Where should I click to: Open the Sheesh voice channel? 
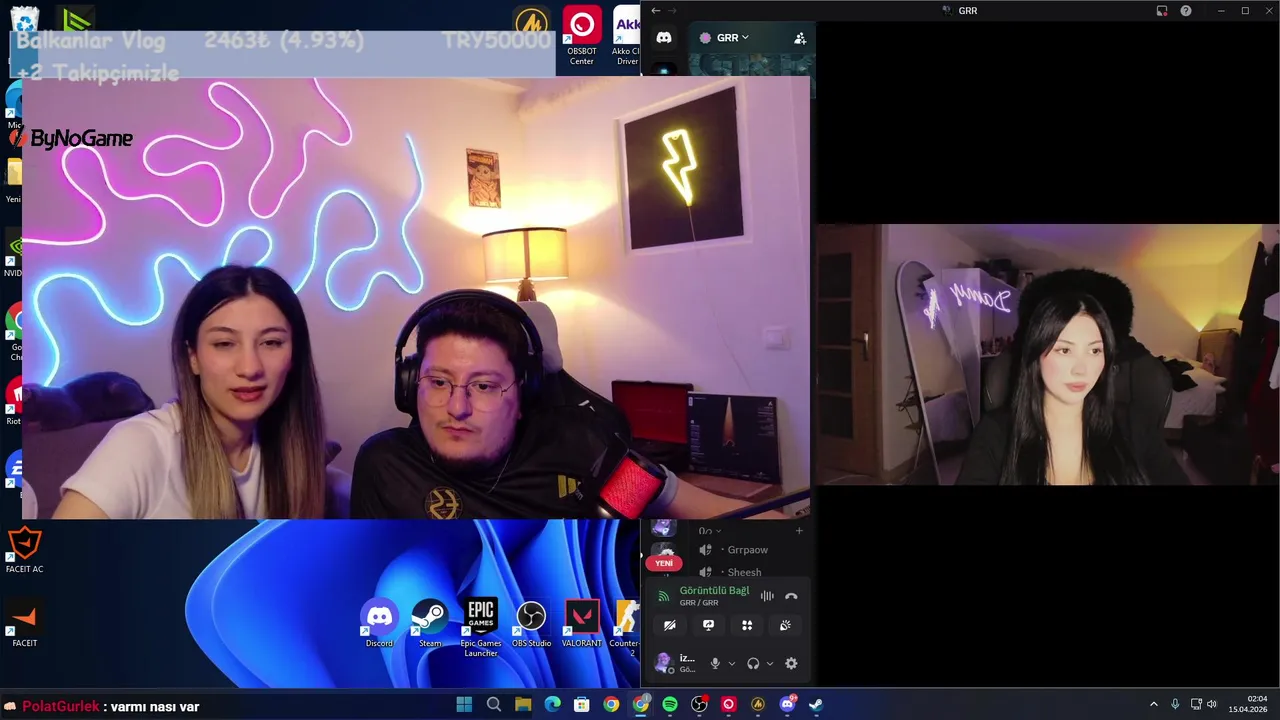point(744,572)
